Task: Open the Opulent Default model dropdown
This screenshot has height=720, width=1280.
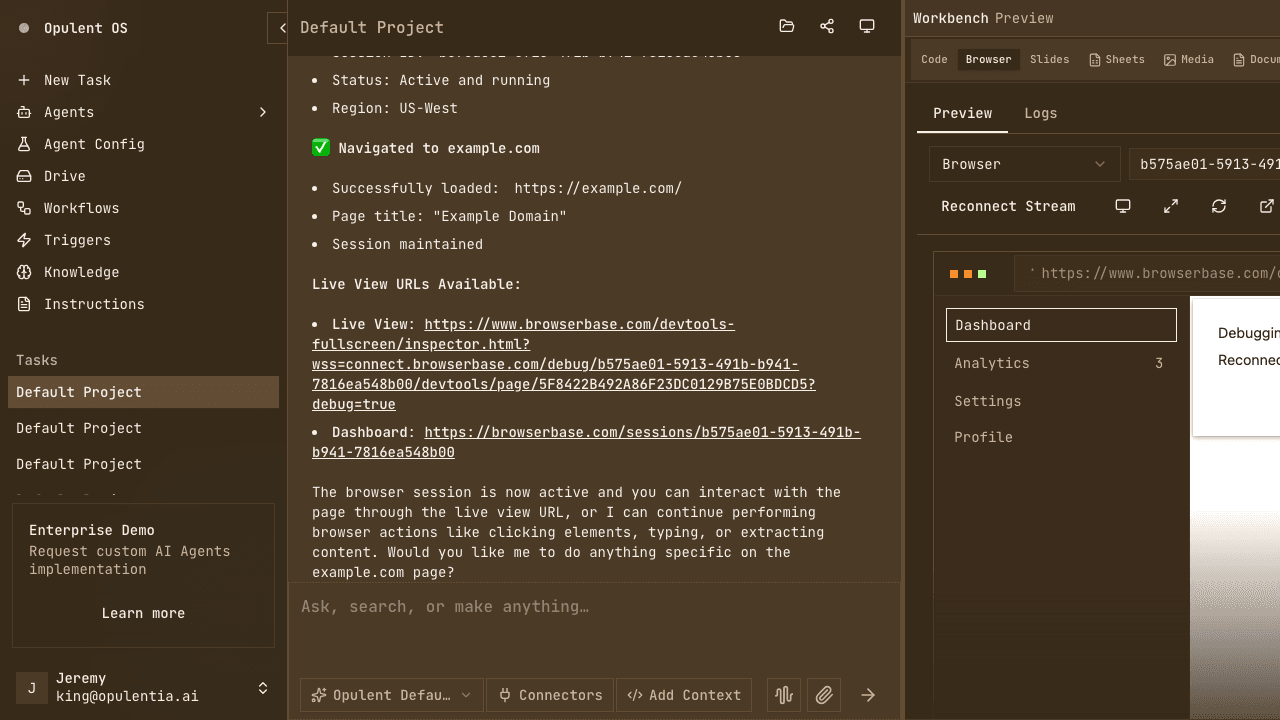Action: 390,694
